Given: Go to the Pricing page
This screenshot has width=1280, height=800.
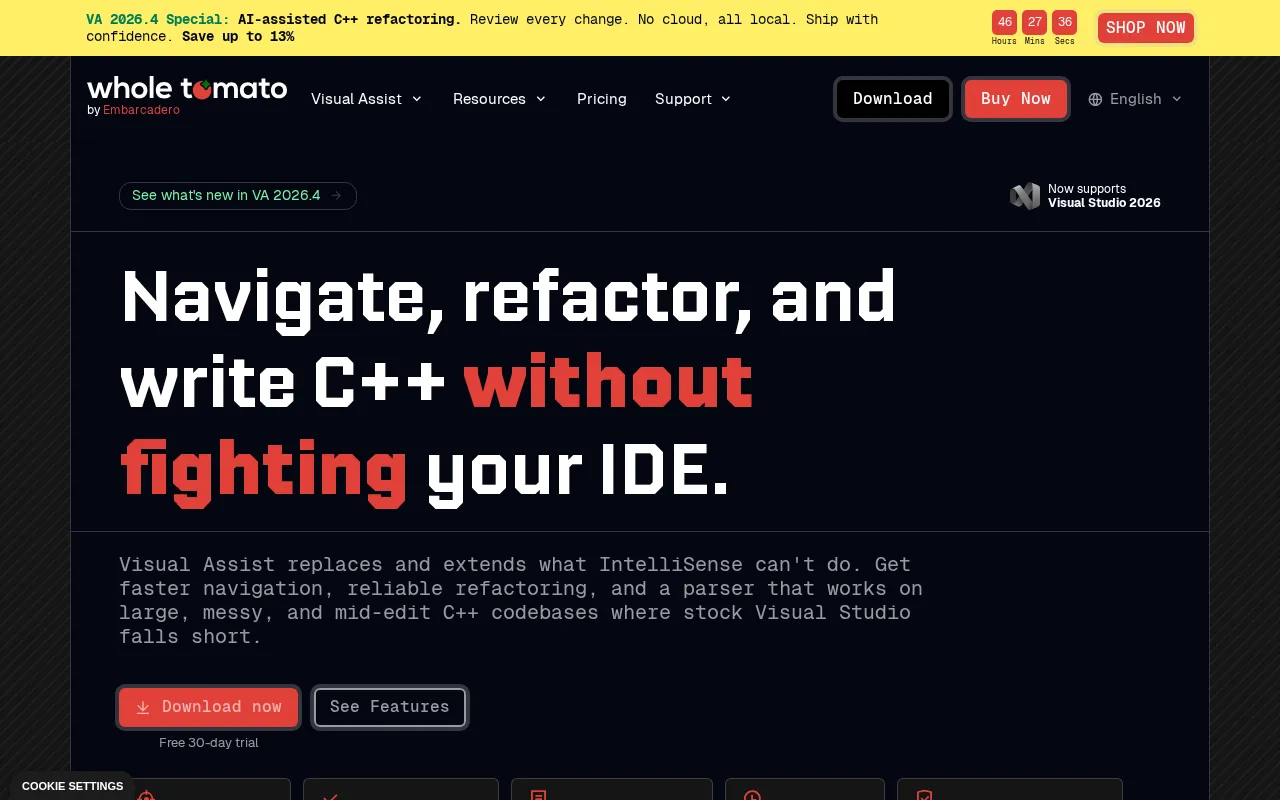Looking at the screenshot, I should 602,99.
